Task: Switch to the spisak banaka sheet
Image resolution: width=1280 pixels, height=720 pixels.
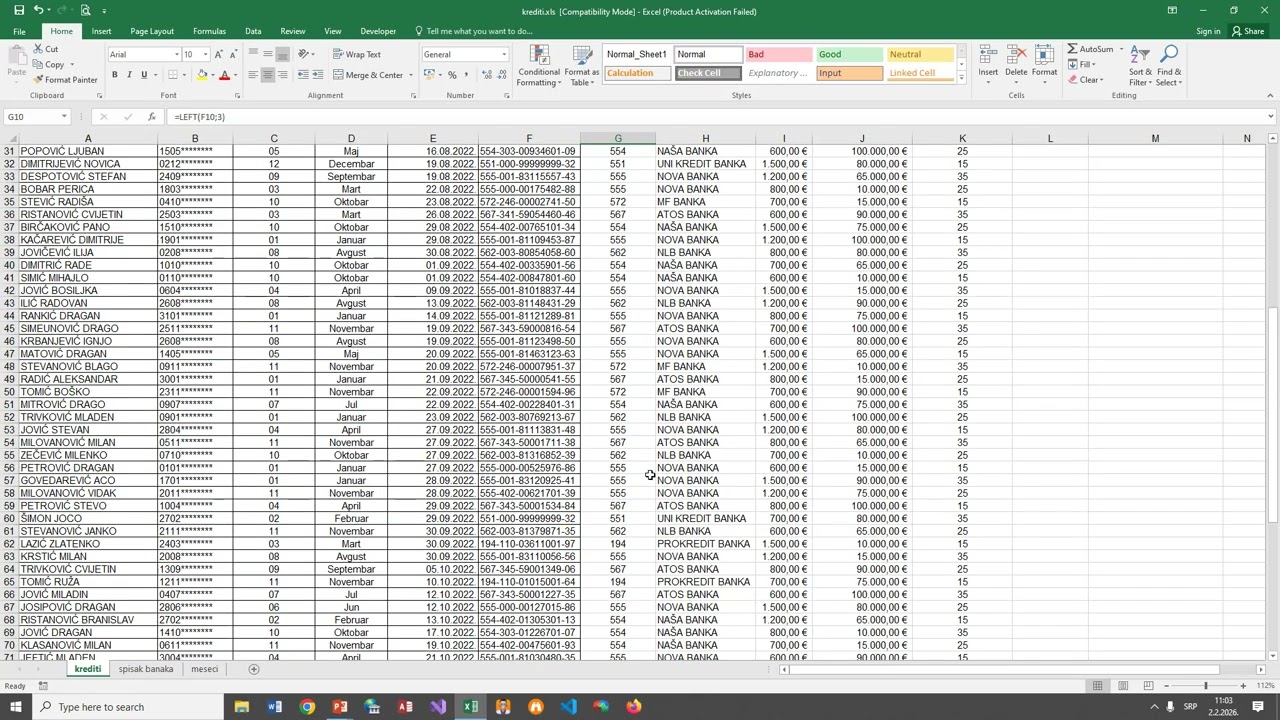Action: click(x=146, y=669)
